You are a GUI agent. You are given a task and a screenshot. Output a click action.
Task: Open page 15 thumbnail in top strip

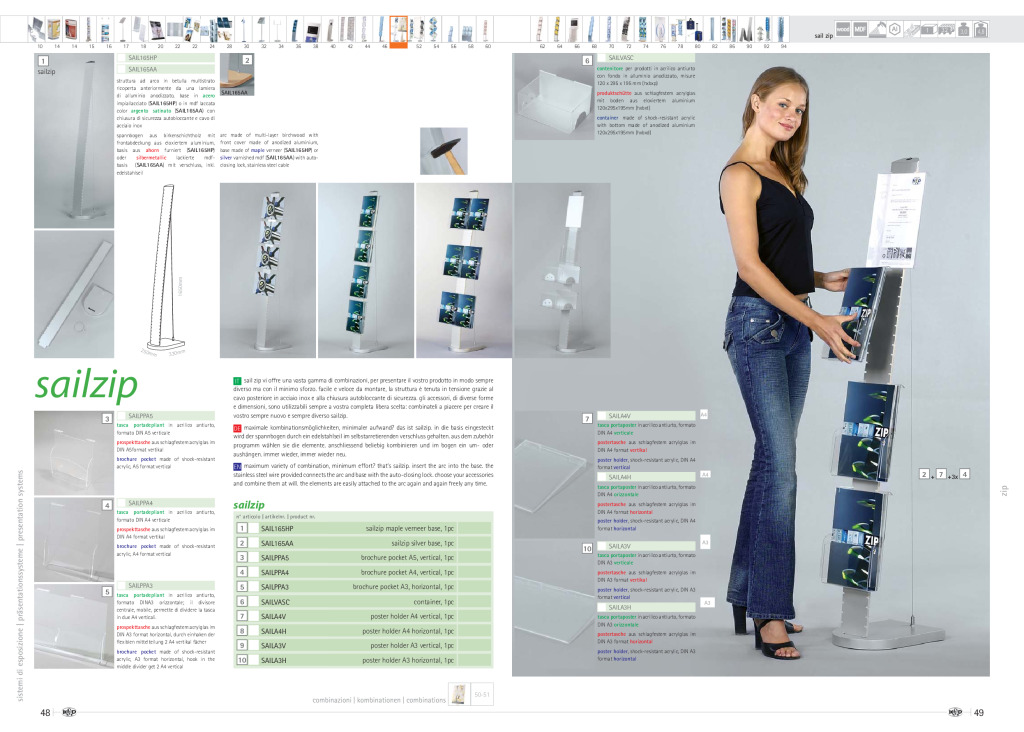88,29
